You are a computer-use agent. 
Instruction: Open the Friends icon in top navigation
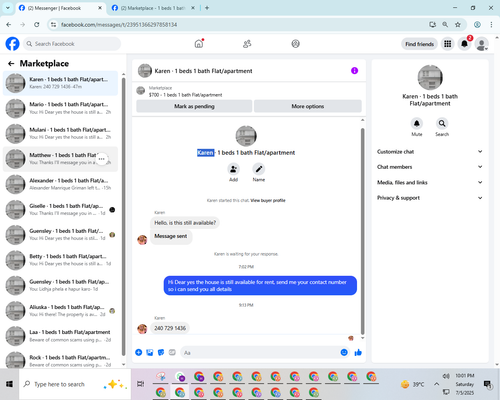247,44
